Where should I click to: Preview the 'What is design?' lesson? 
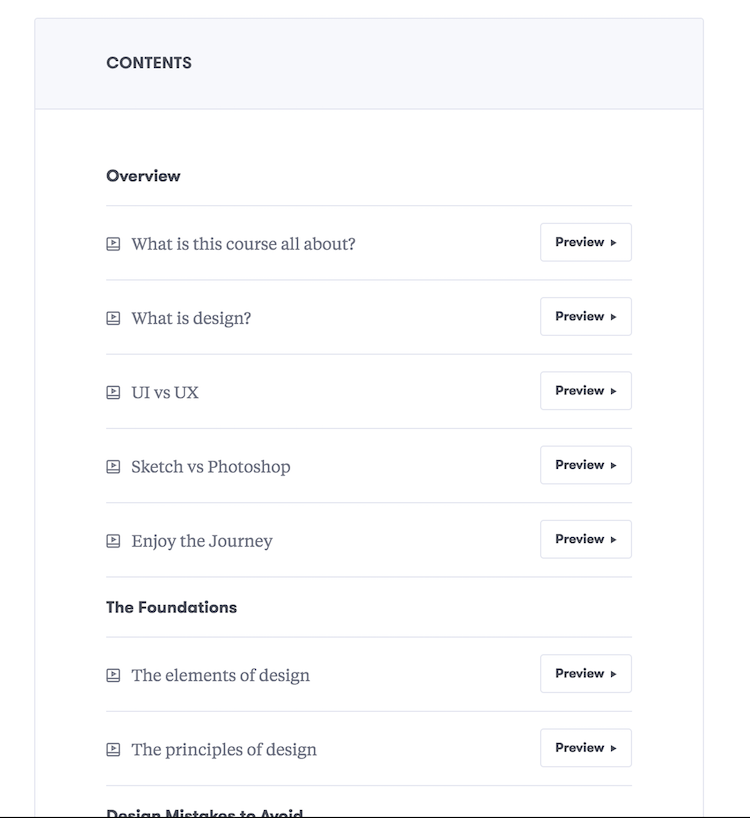coord(586,316)
